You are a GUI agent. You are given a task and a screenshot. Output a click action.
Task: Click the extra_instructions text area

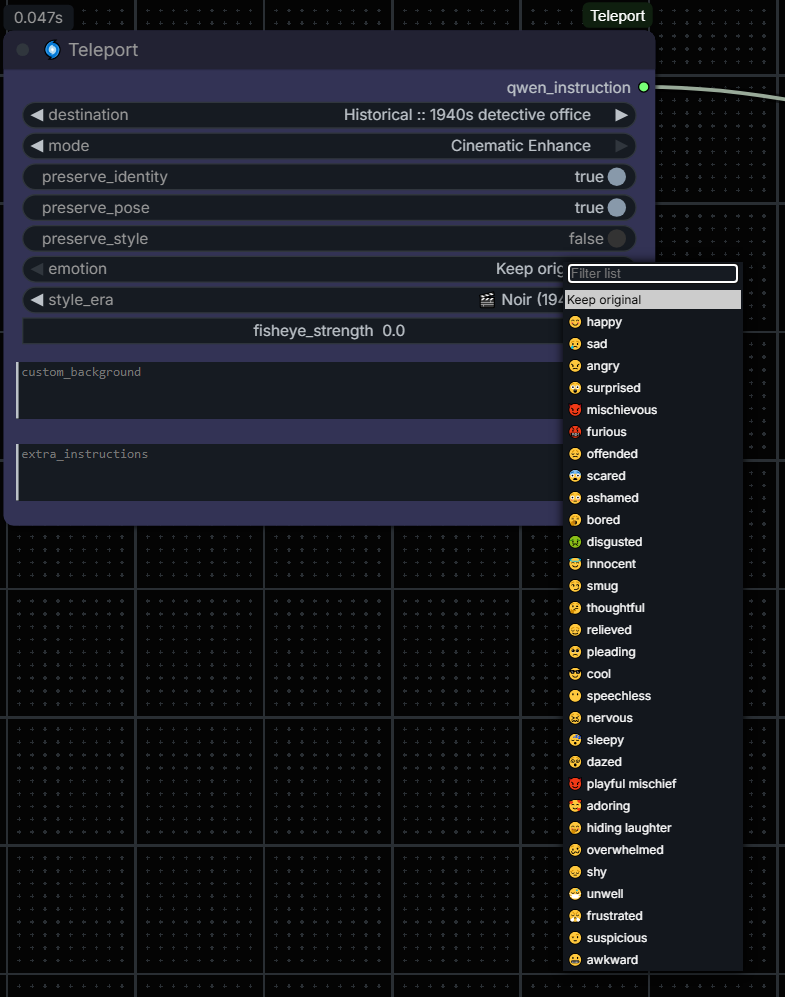[290, 472]
